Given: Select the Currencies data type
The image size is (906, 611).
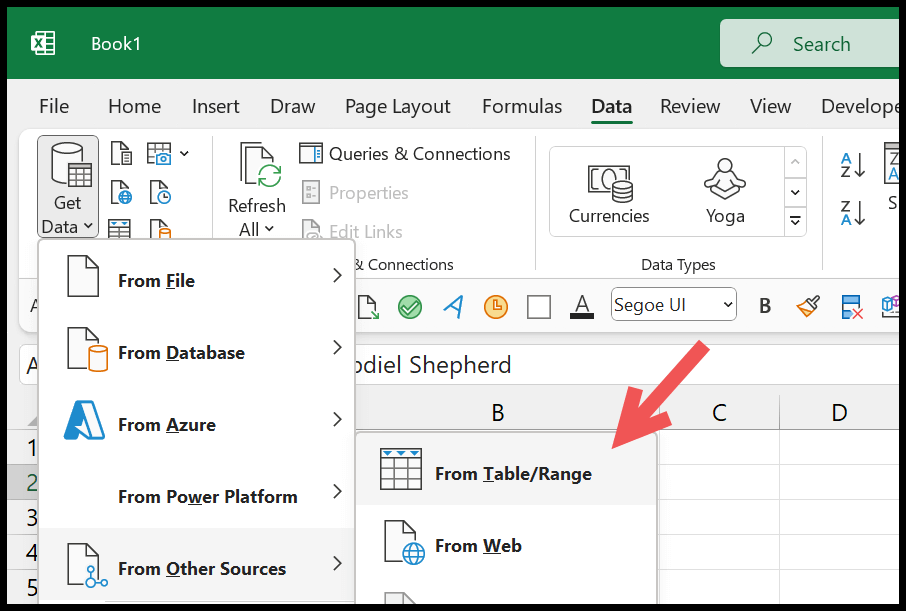Looking at the screenshot, I should tap(608, 190).
